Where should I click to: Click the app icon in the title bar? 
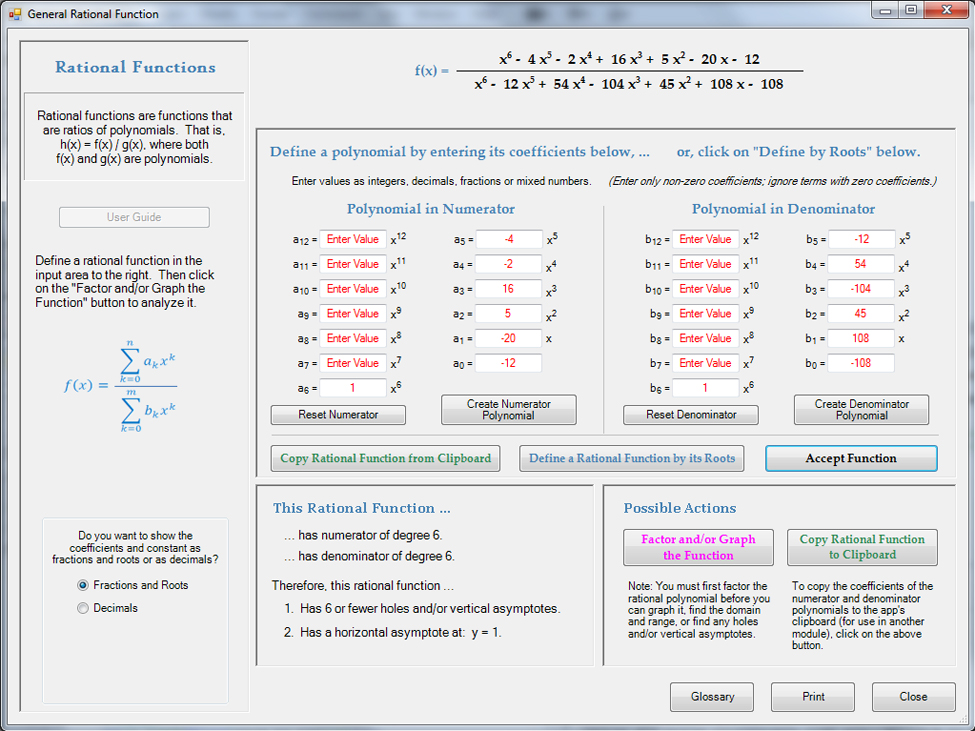[x=14, y=14]
